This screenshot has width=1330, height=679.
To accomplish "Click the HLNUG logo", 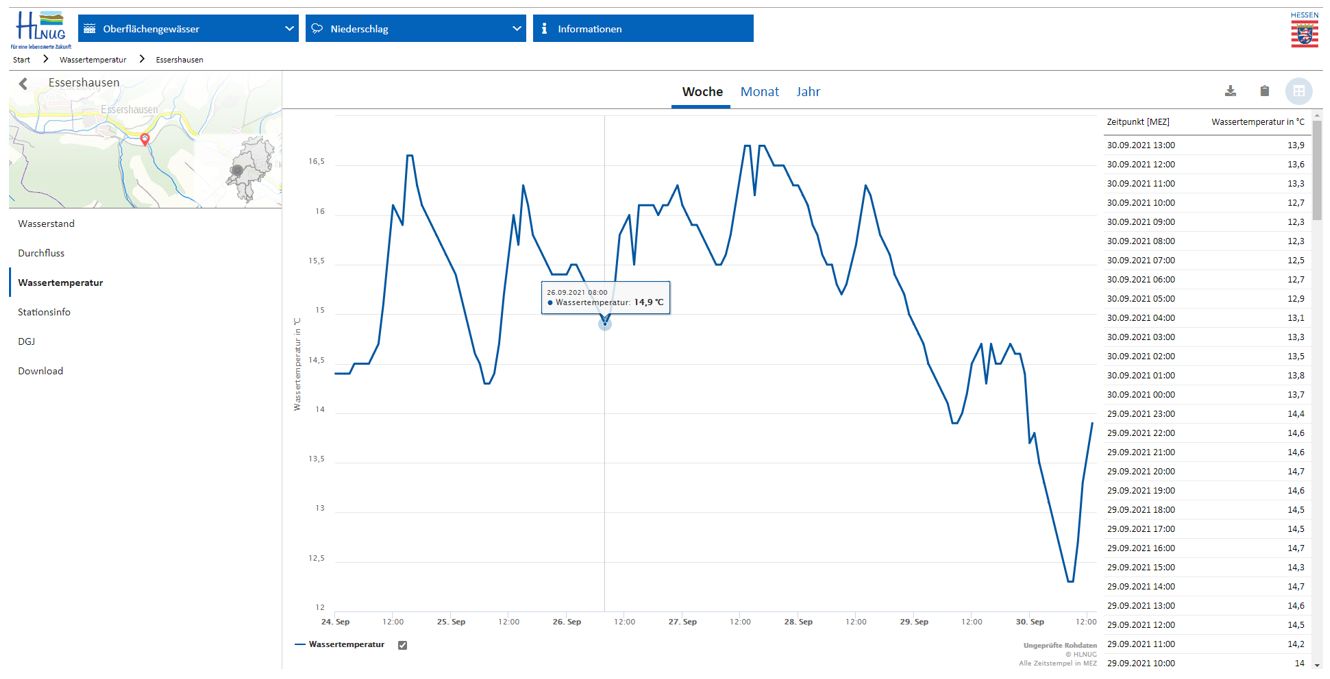I will click(x=37, y=29).
